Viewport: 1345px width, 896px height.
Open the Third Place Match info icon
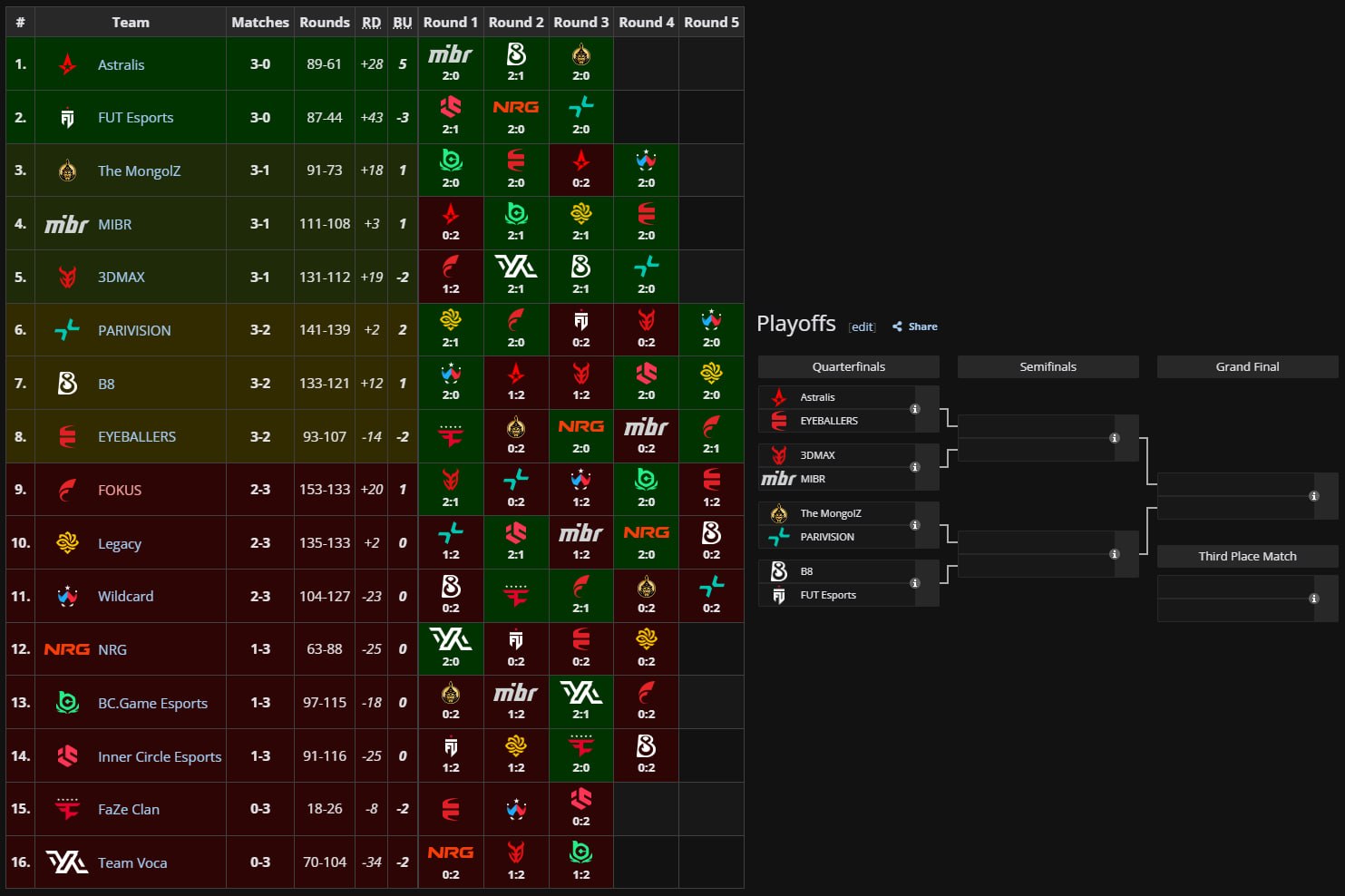(1313, 599)
